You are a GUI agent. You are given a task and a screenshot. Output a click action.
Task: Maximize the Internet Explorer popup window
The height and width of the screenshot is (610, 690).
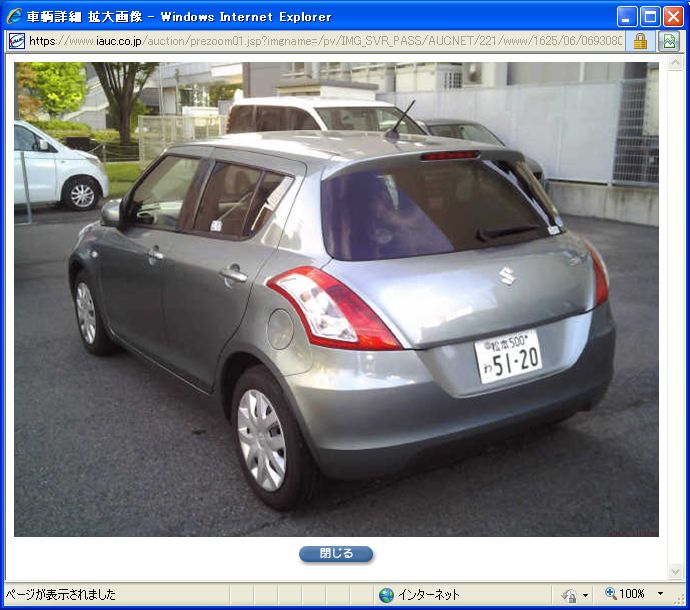(649, 16)
